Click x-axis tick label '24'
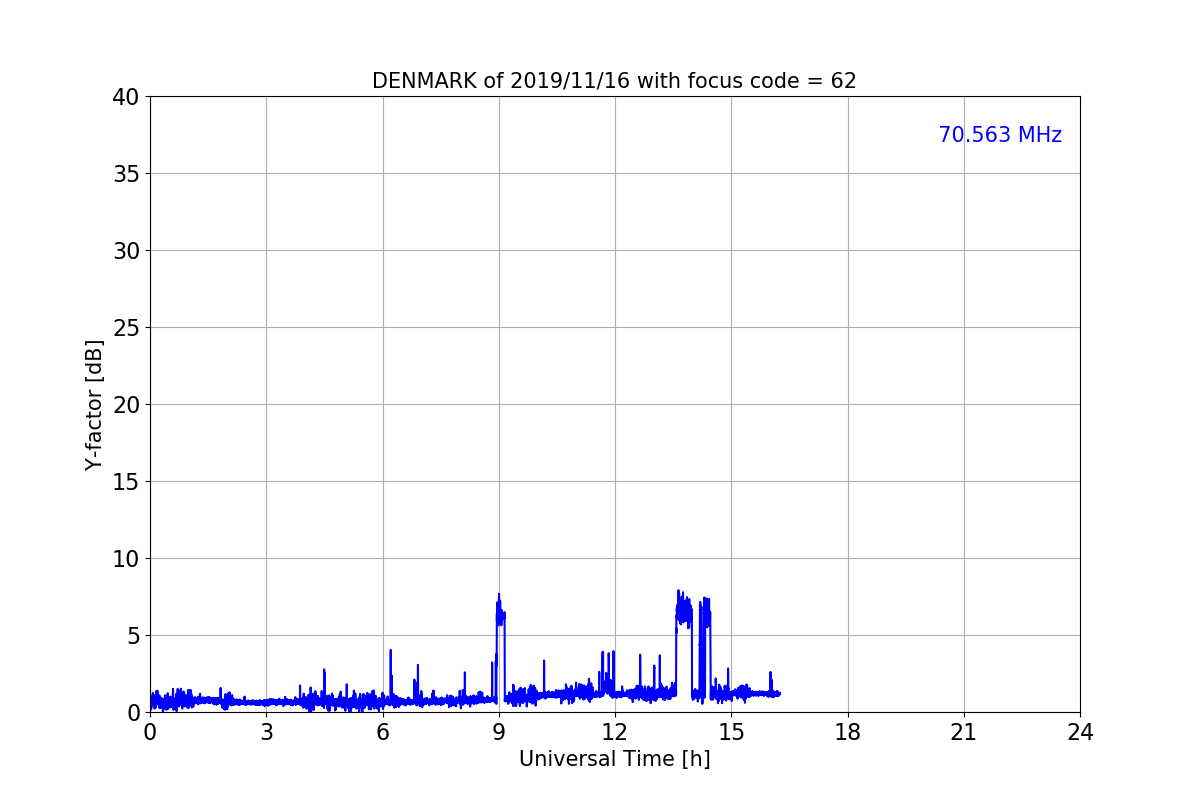This screenshot has height=800, width=1200. click(x=1080, y=732)
